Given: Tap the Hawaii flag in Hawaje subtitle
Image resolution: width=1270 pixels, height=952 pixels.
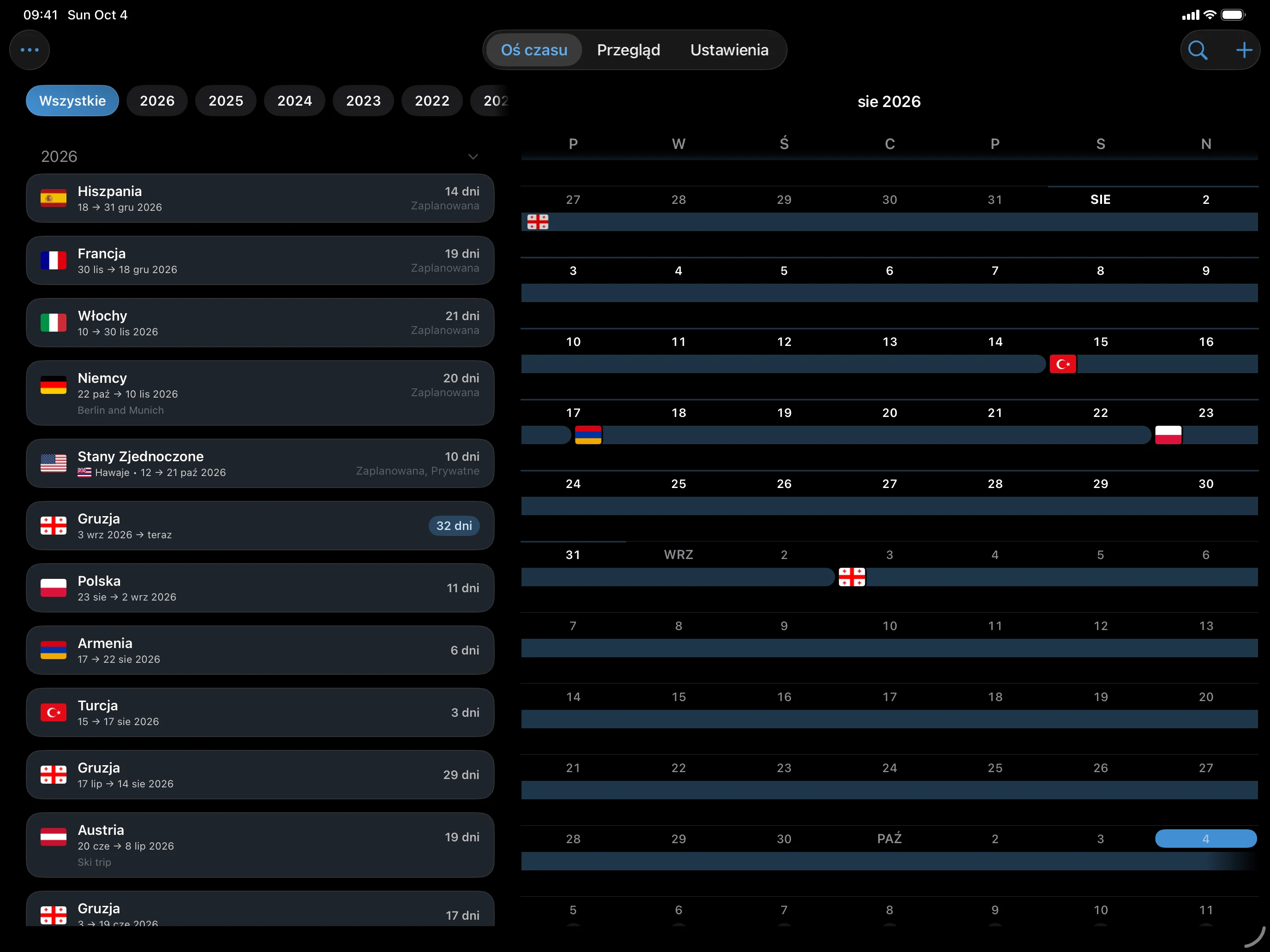Looking at the screenshot, I should (84, 472).
